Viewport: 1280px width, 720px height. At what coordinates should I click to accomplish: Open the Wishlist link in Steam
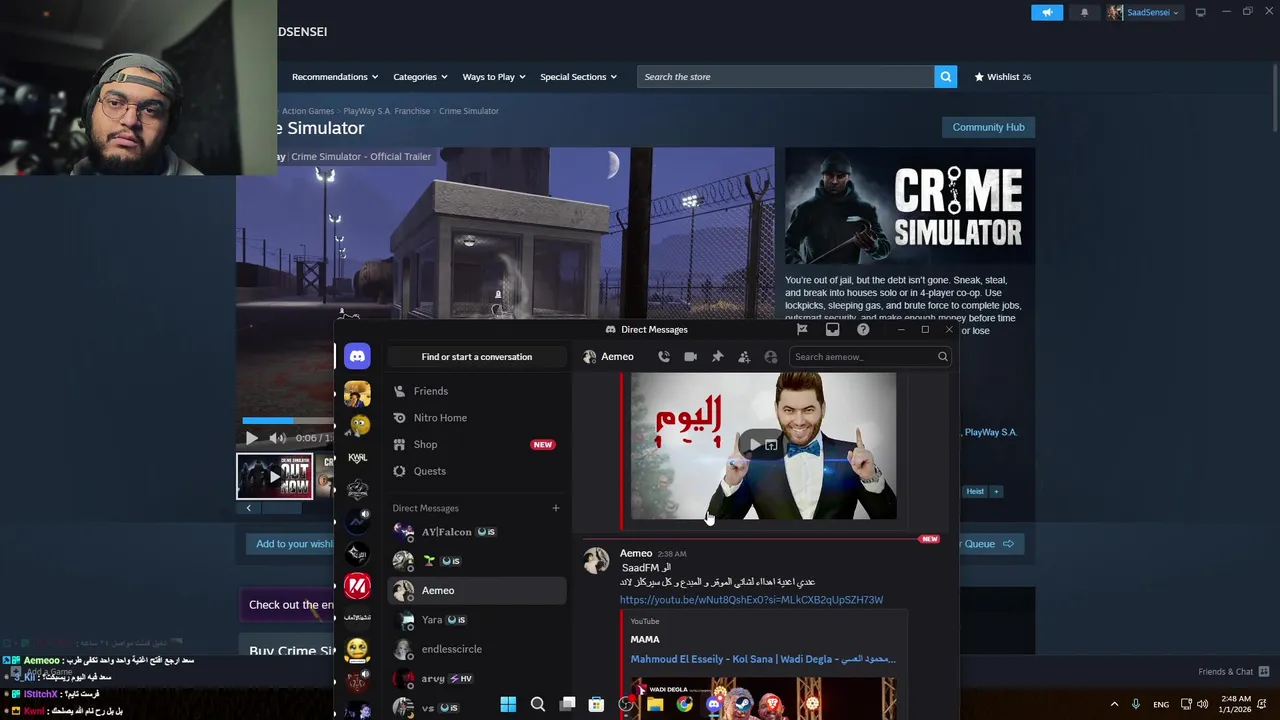coord(1003,77)
